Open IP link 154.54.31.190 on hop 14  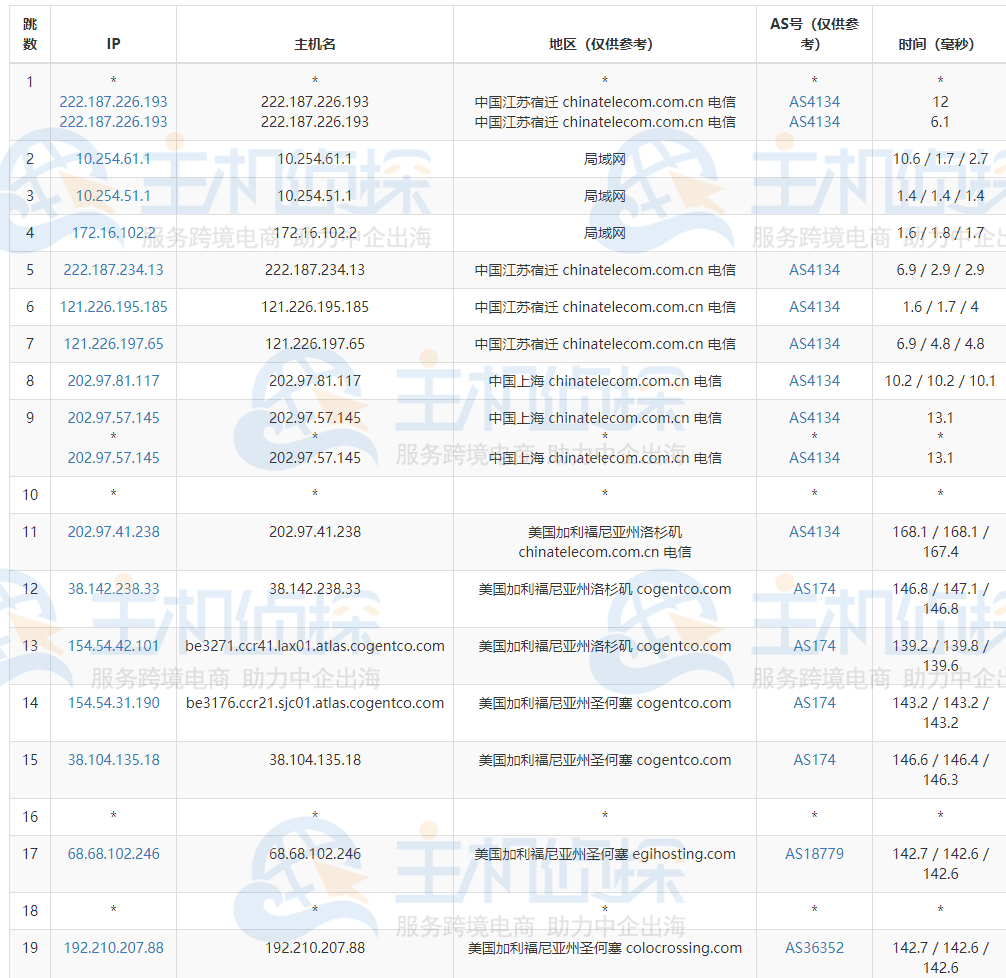click(x=113, y=703)
